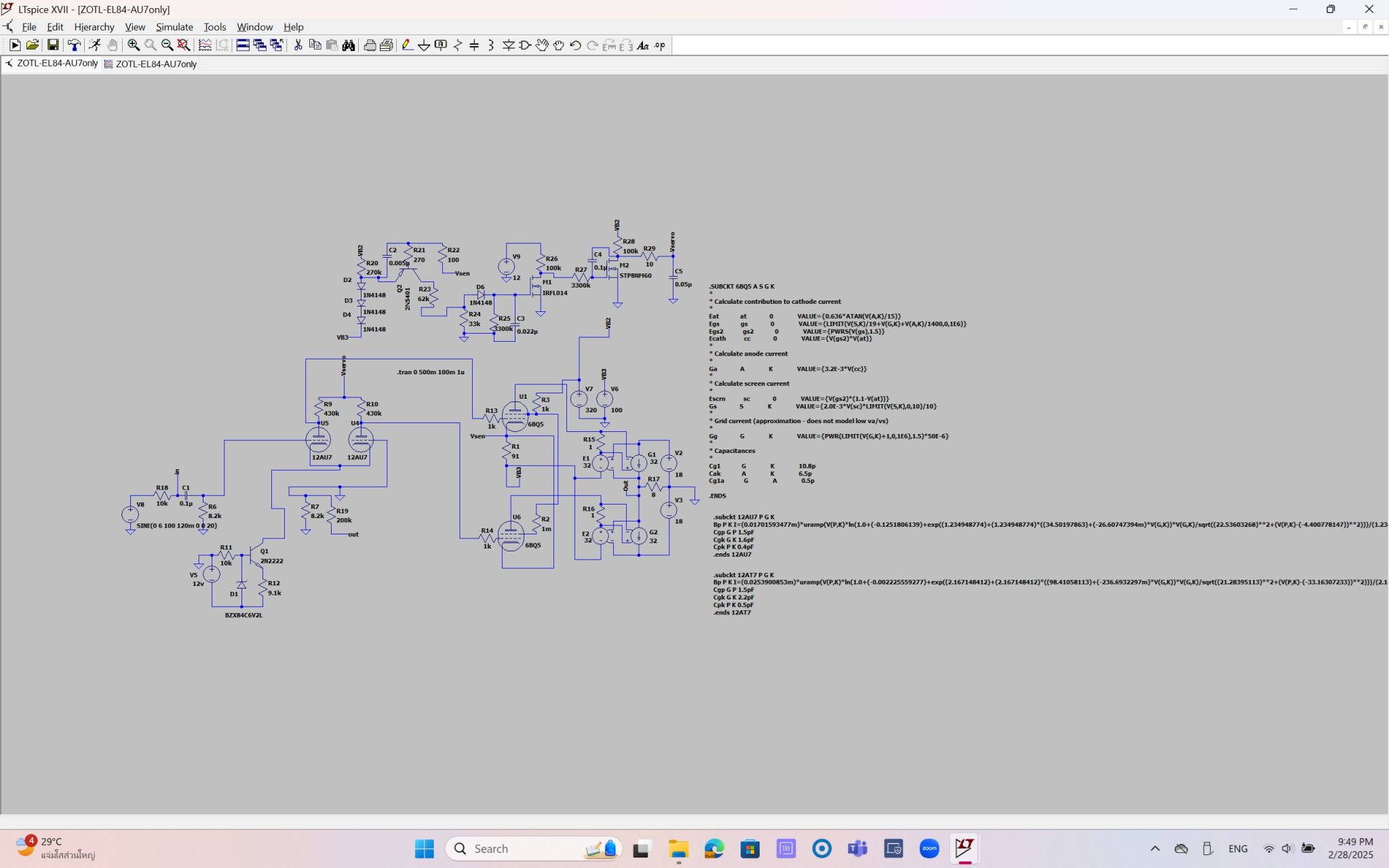Open Print Setup with the small printer icon
Image resolution: width=1389 pixels, height=868 pixels.
click(x=370, y=45)
